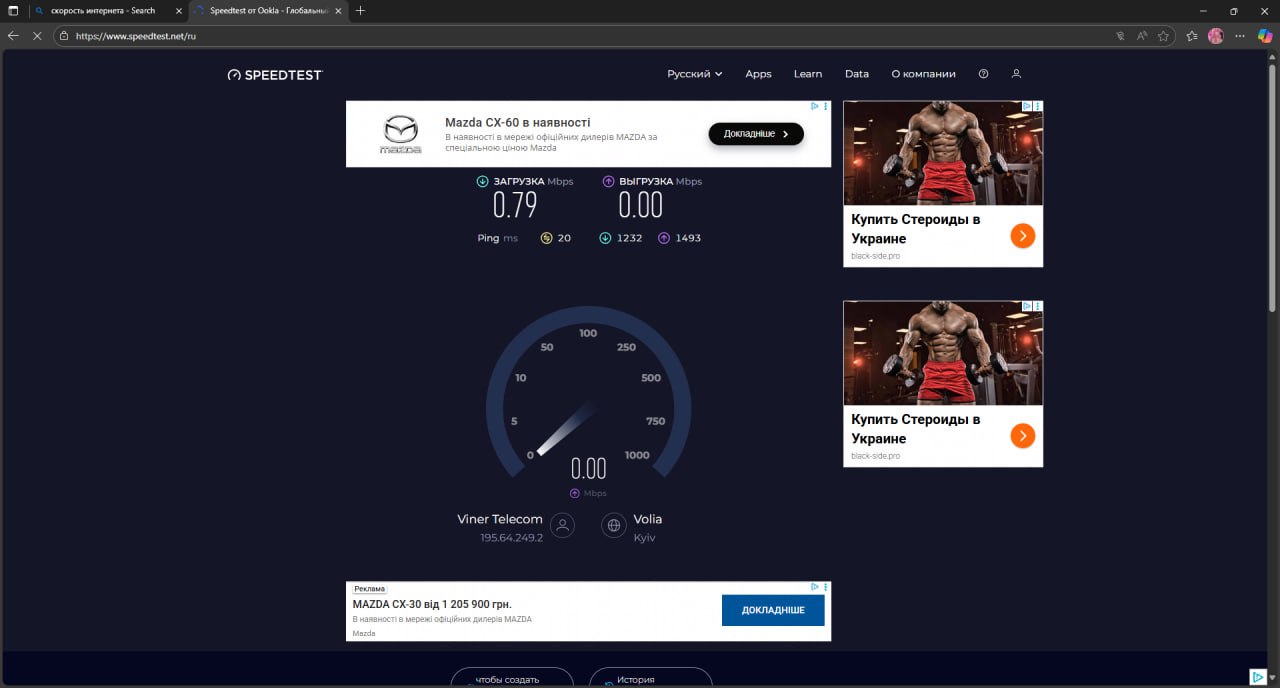This screenshot has height=688, width=1280.
Task: Click orange arrow on upper steroids ad
Action: [1022, 236]
